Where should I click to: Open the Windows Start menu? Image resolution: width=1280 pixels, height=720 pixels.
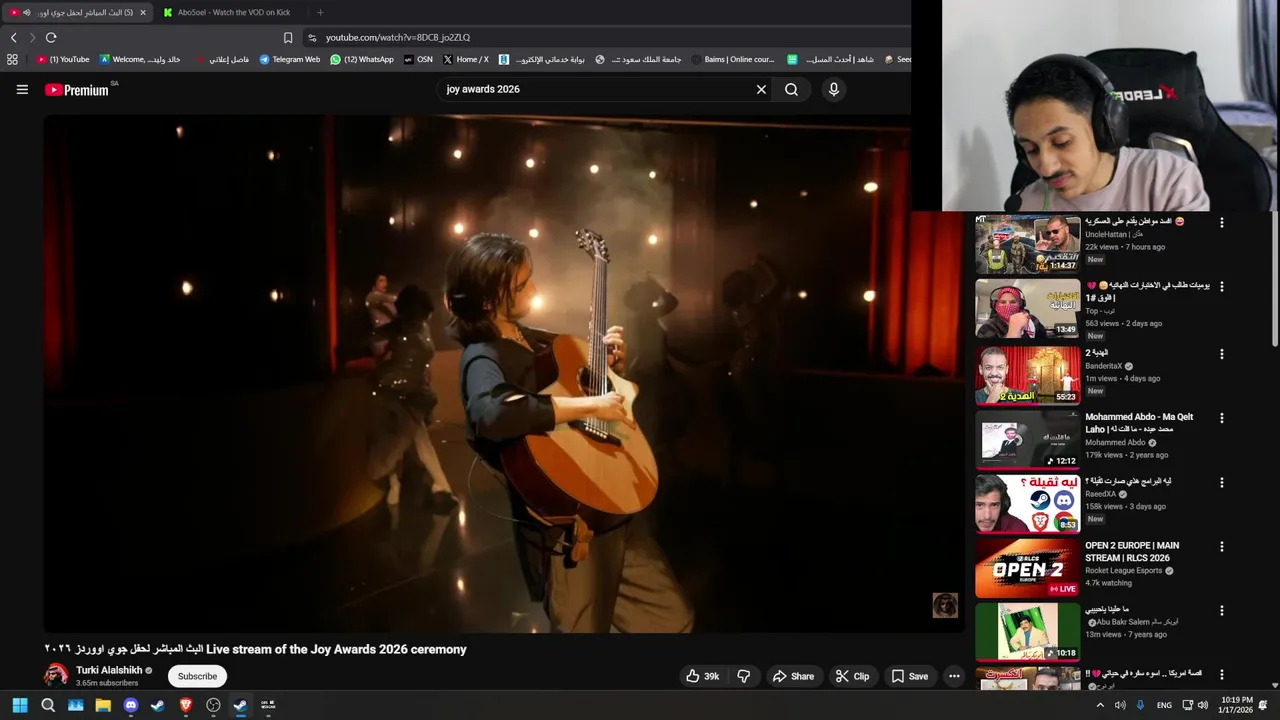[19, 705]
